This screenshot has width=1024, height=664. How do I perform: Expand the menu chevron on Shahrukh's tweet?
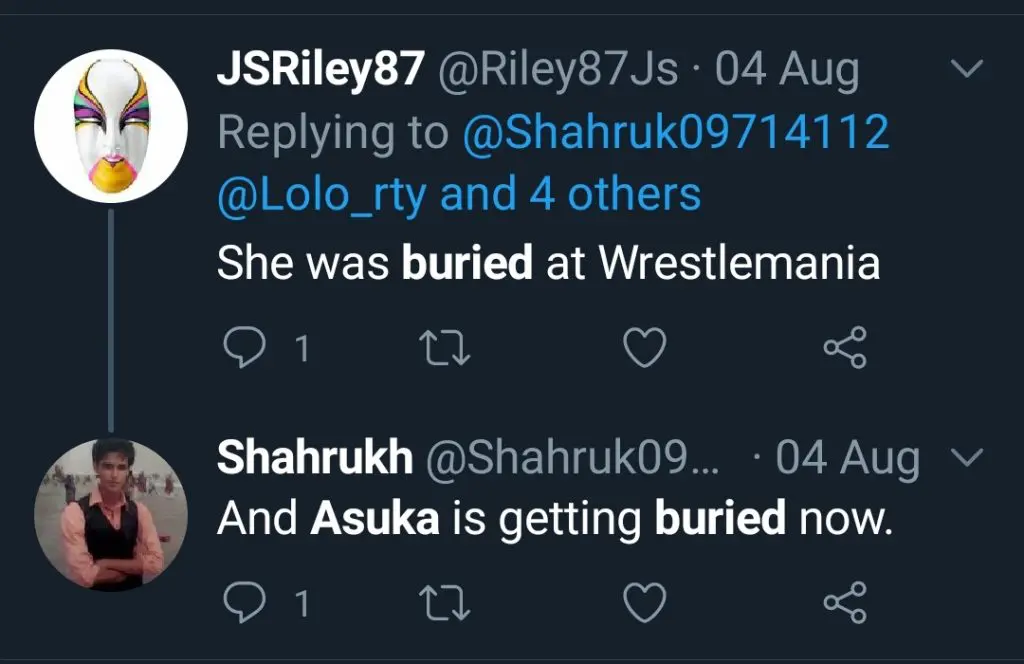pos(967,457)
